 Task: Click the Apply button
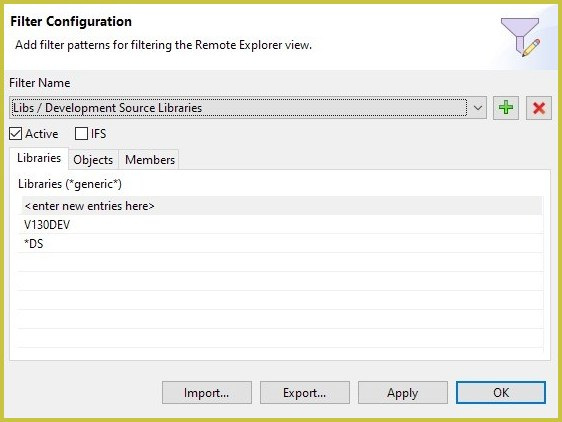403,393
